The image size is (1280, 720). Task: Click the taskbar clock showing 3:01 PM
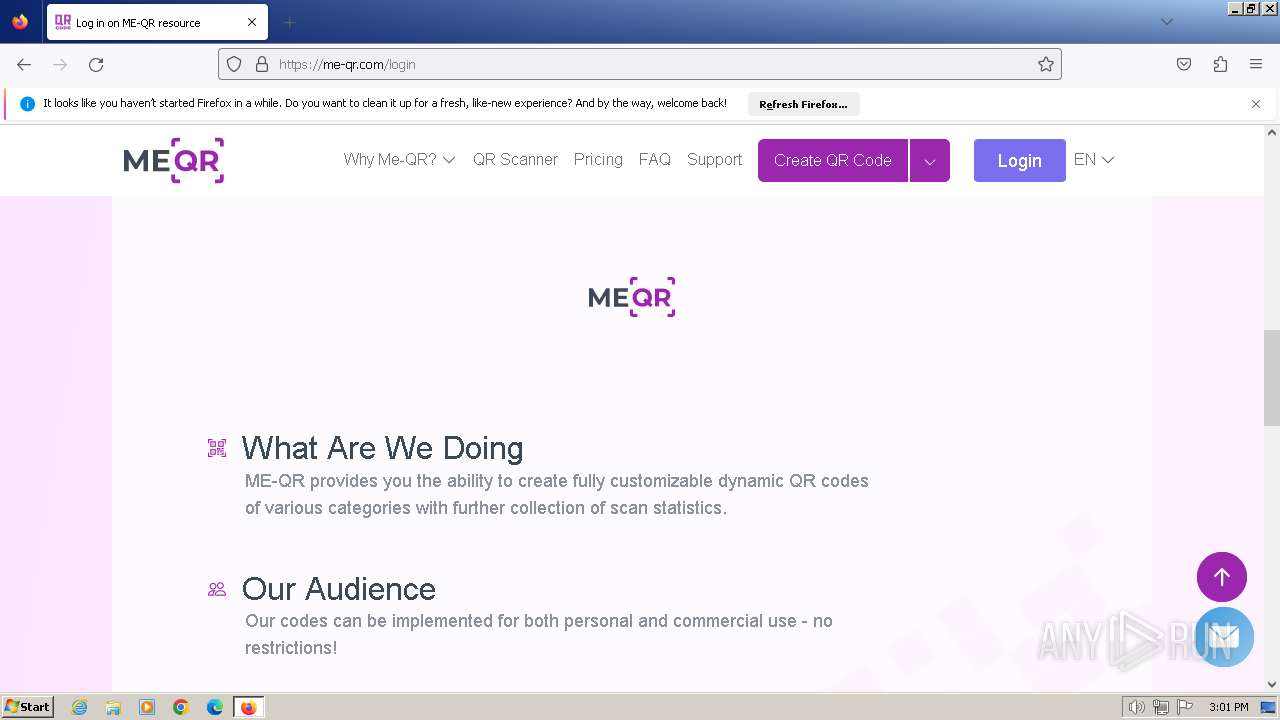tap(1228, 707)
